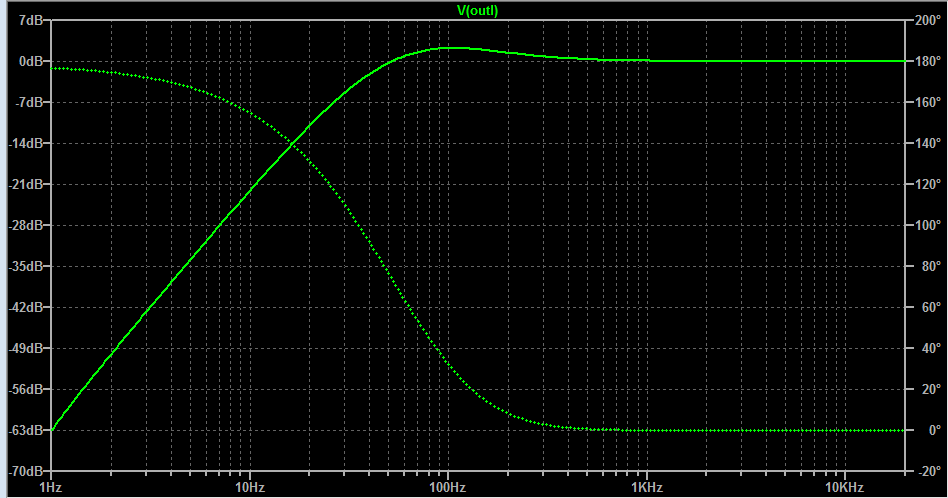Click the 7dB left axis label
This screenshot has height=498, width=948.
coord(31,21)
